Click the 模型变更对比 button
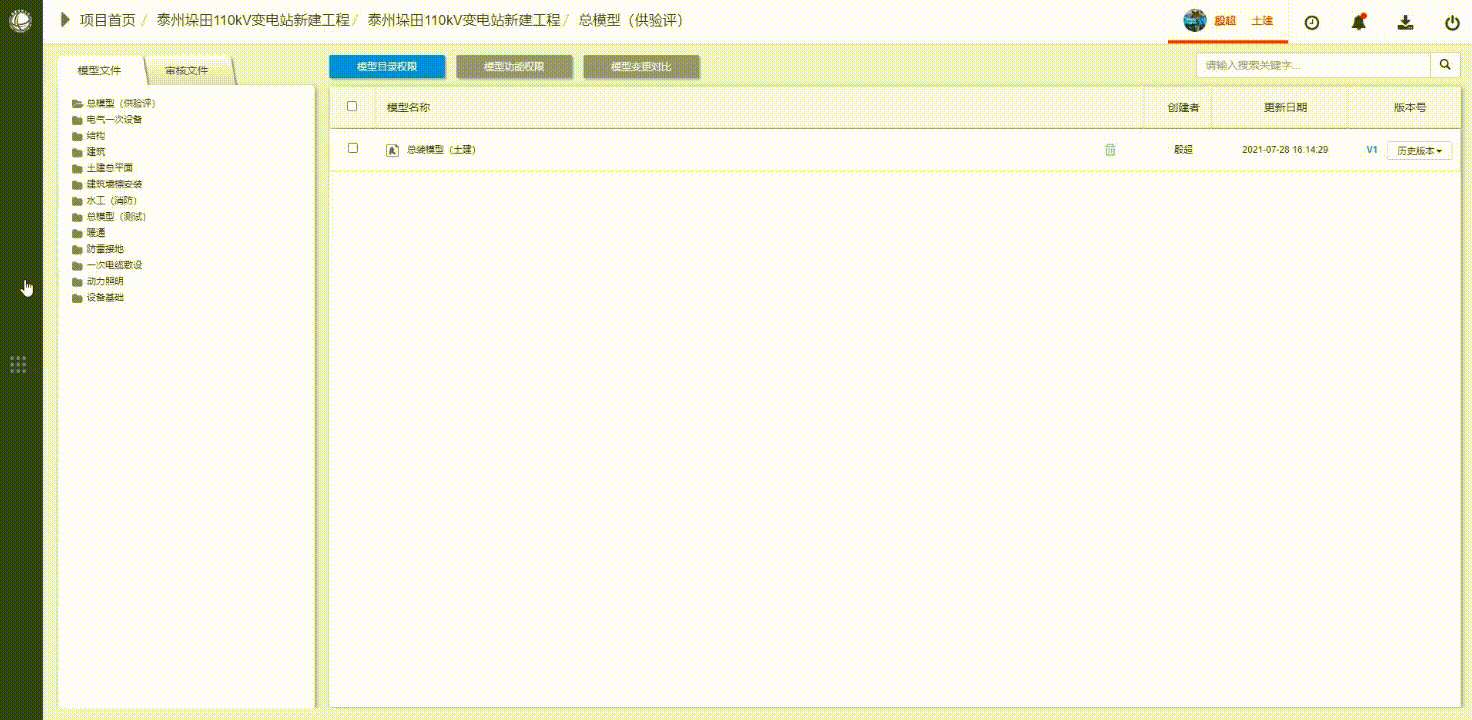Viewport: 1472px width, 720px height. tap(641, 67)
